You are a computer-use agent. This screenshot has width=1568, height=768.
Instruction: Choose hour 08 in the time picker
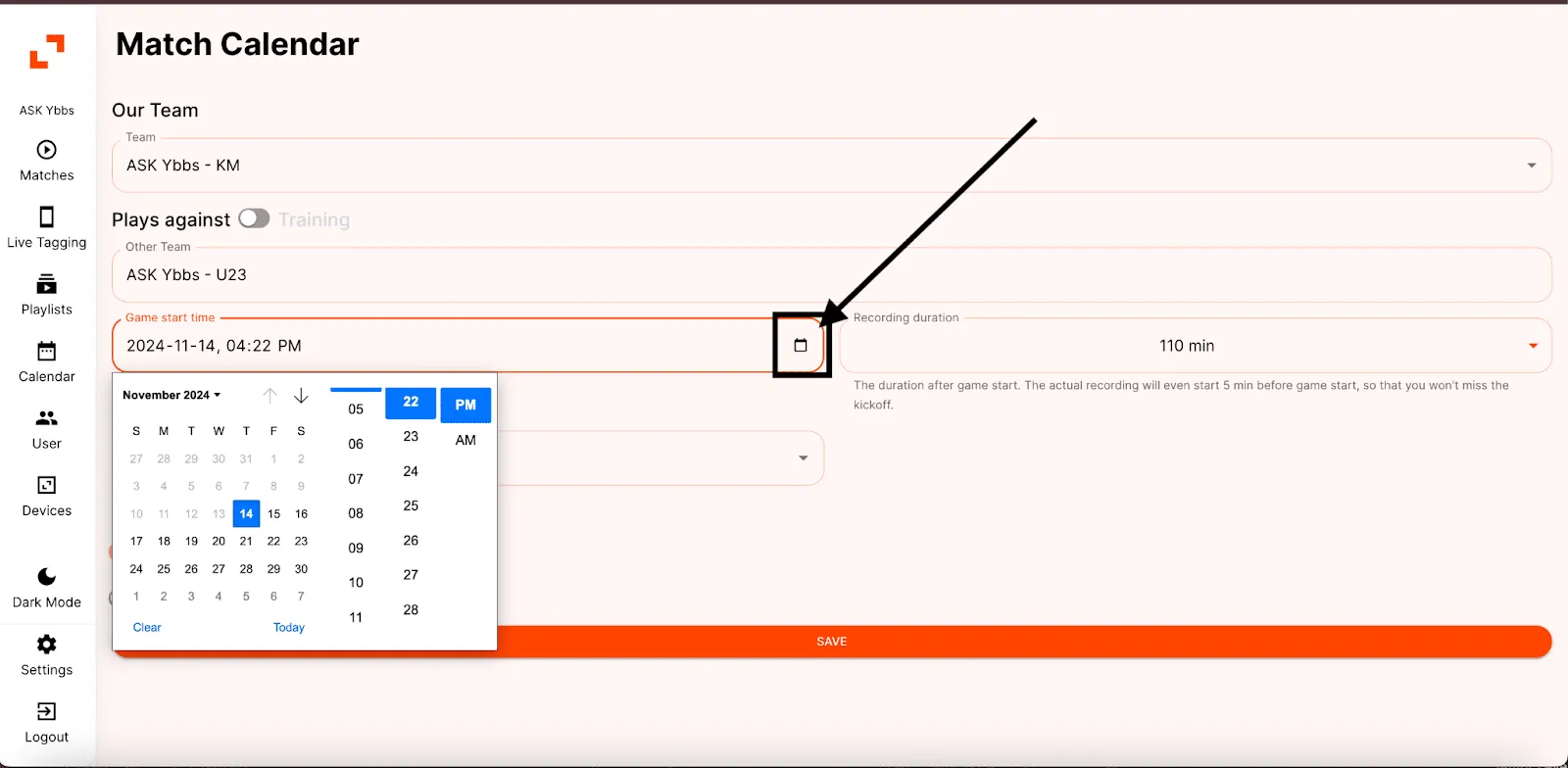356,513
